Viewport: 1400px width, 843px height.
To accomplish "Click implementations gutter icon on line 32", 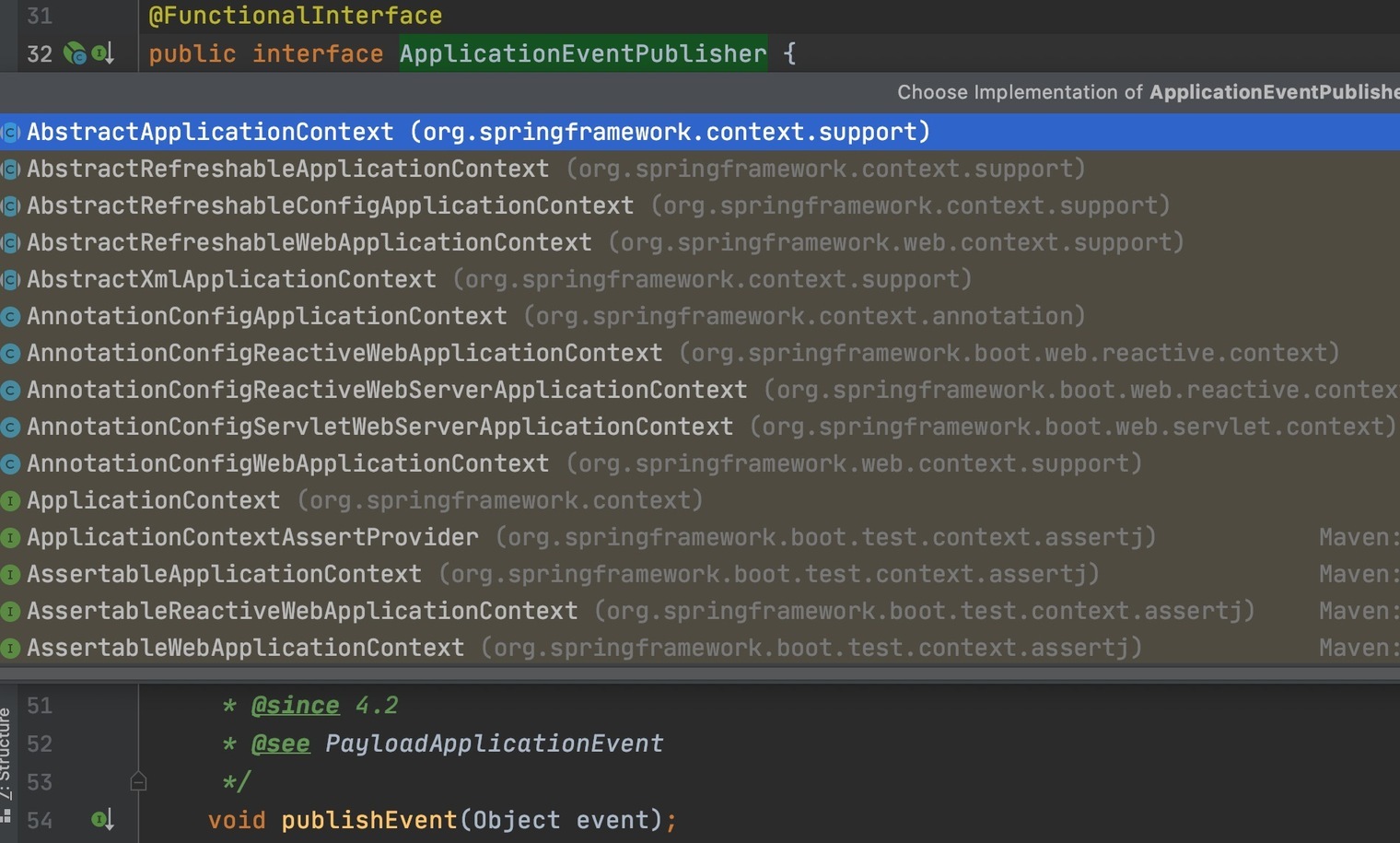I will (x=103, y=53).
